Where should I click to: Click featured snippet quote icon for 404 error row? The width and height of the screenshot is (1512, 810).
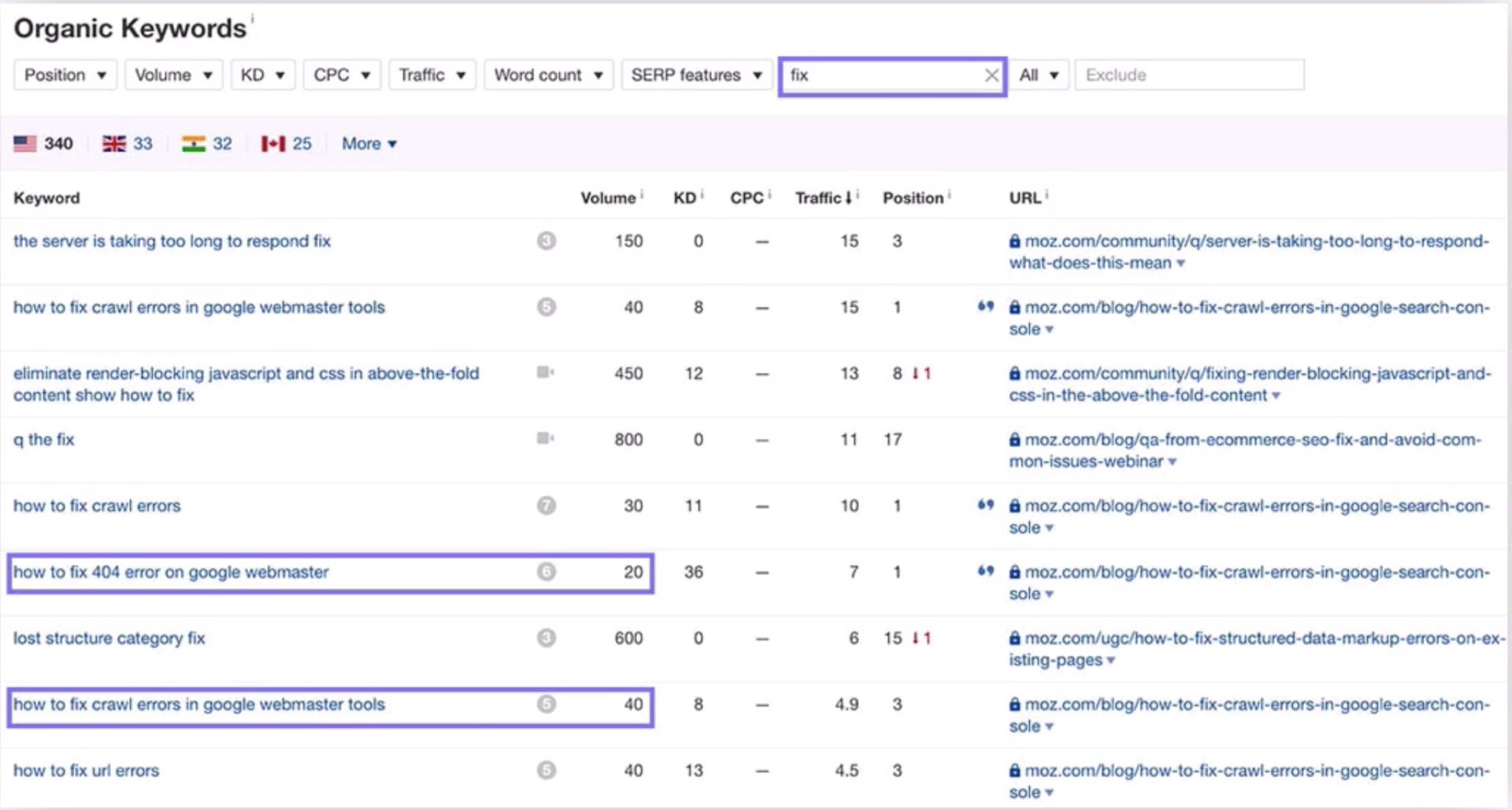click(985, 571)
